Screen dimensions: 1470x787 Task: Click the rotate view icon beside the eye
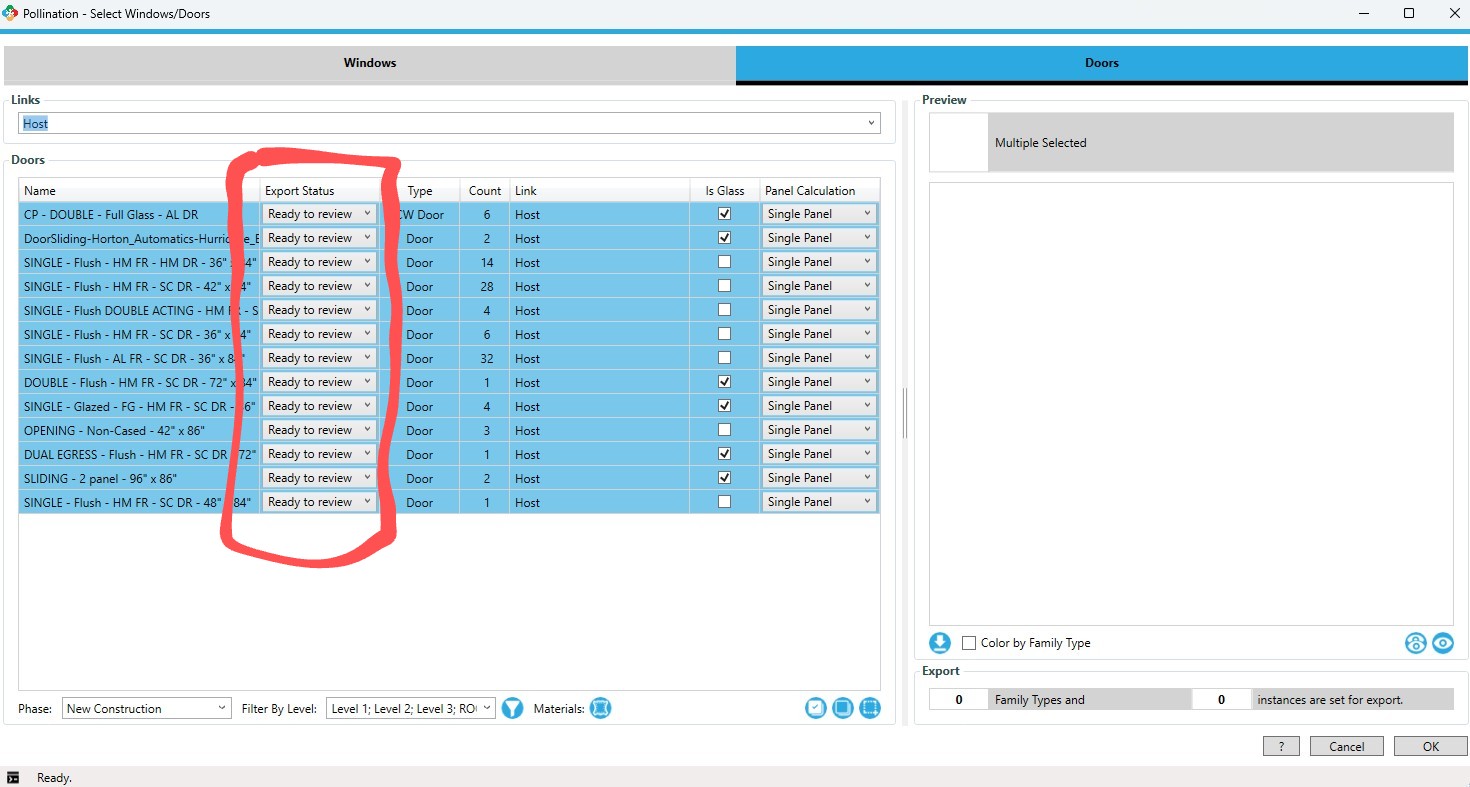coord(1415,643)
